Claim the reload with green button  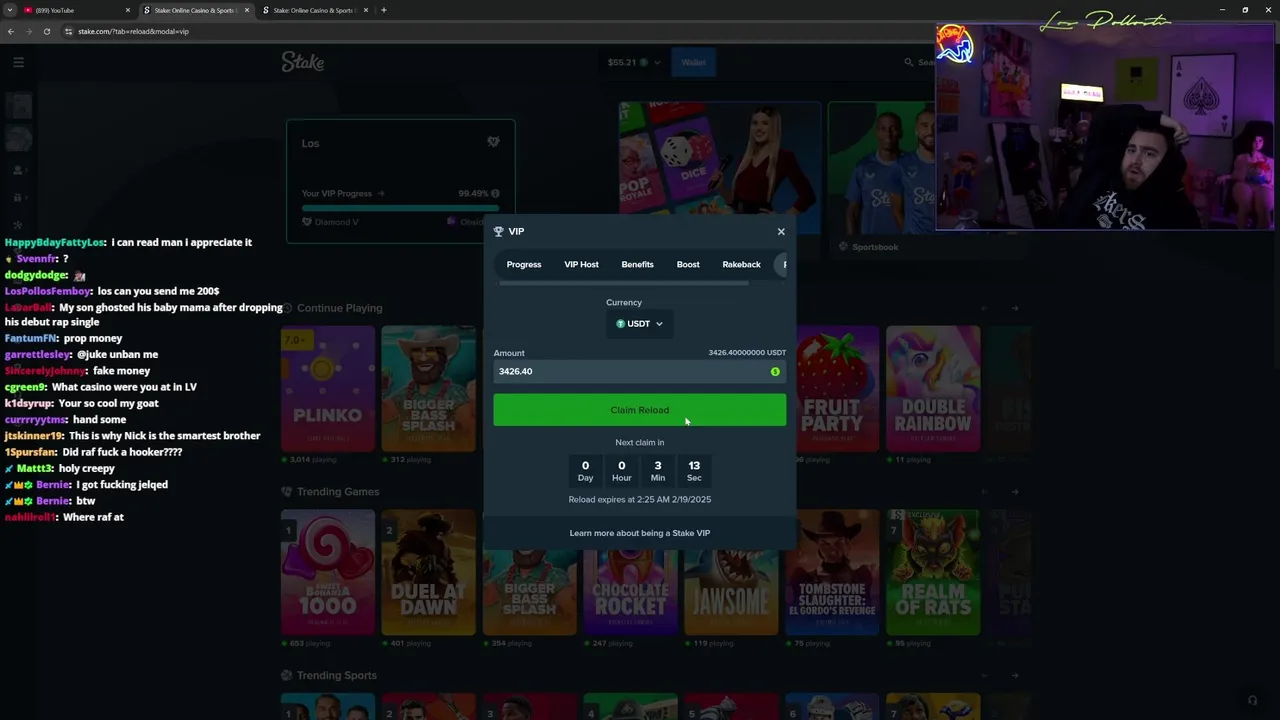[x=639, y=410]
